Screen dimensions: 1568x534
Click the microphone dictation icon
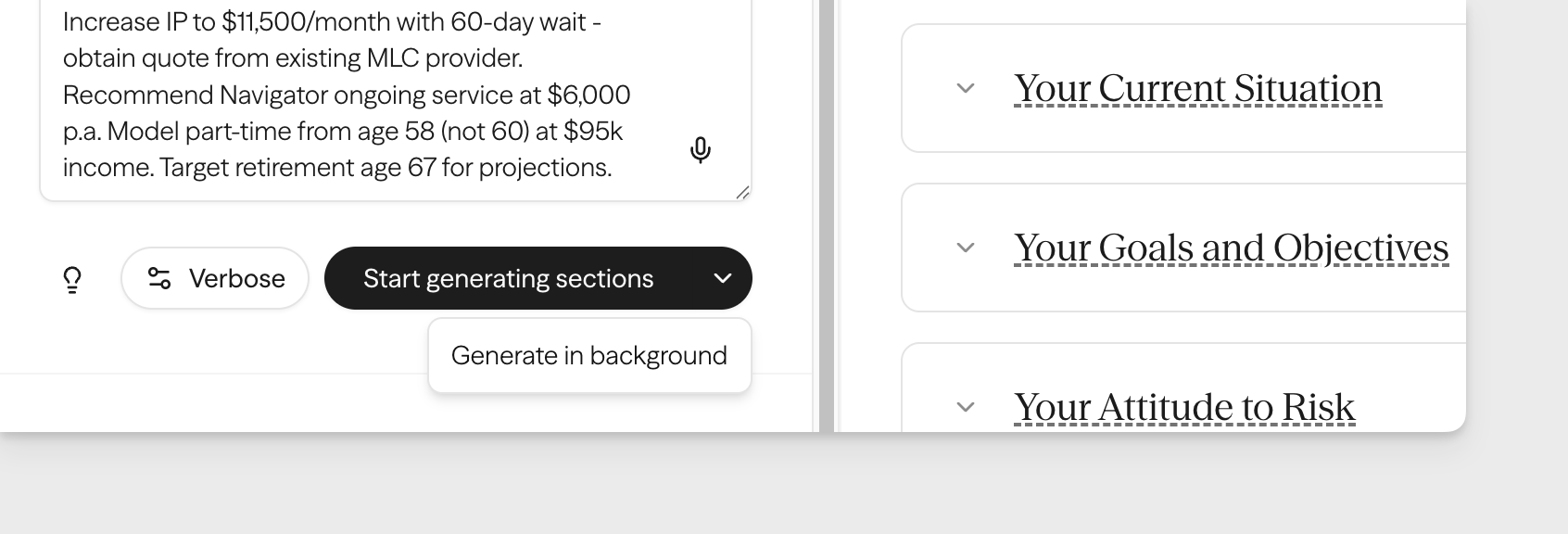coord(700,150)
